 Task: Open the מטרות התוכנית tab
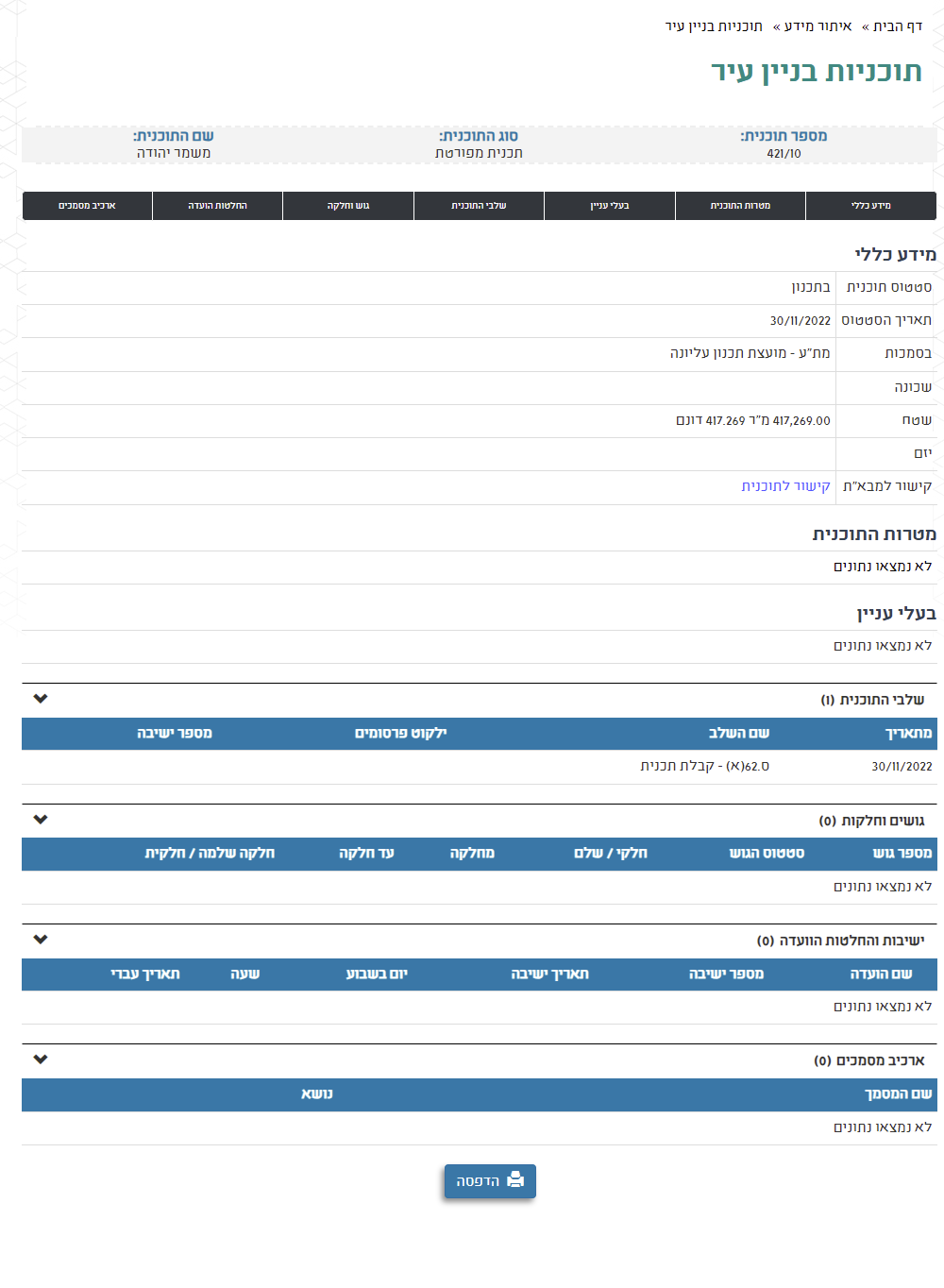740,205
